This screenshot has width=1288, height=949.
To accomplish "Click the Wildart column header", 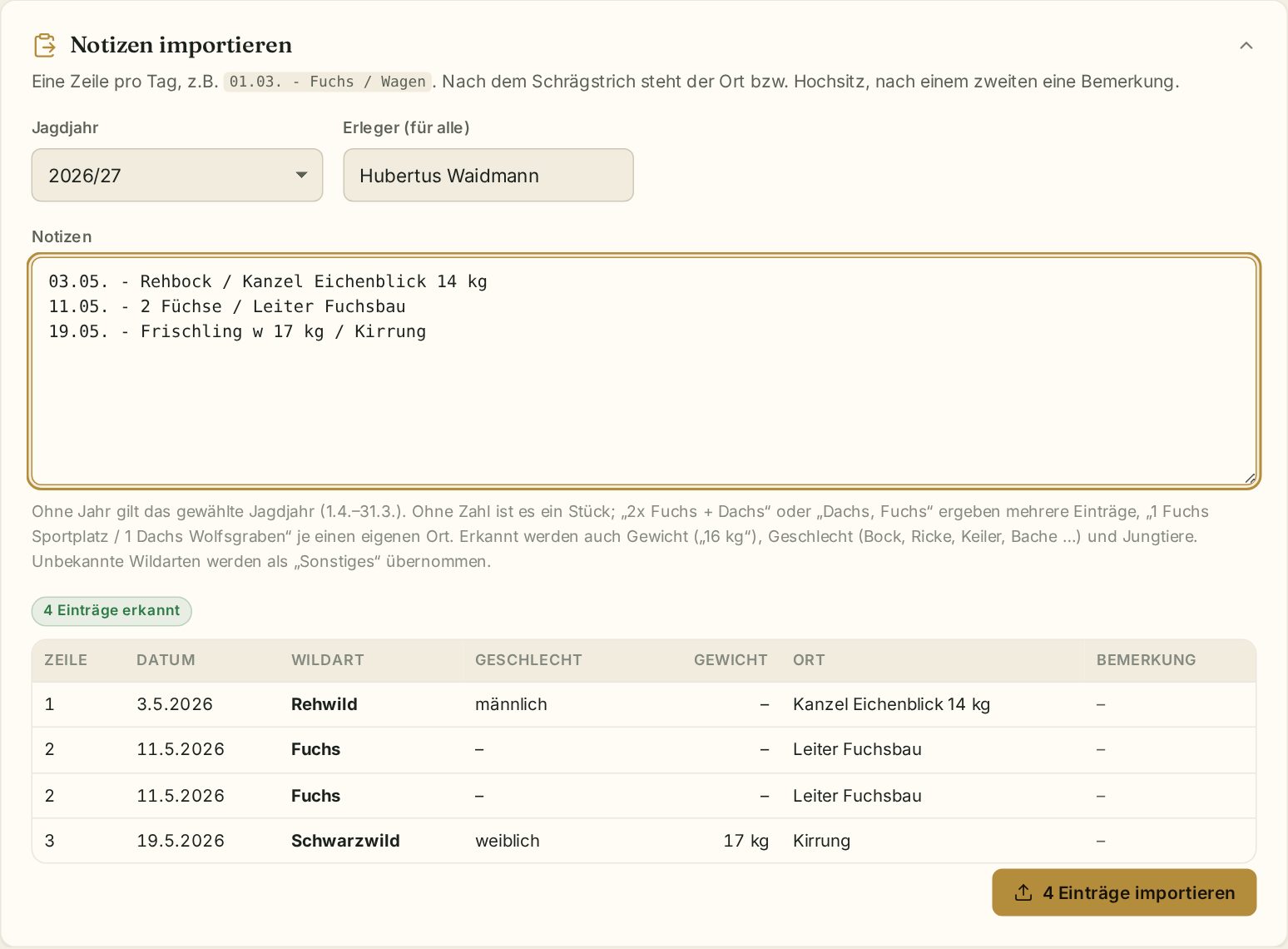I will (328, 660).
